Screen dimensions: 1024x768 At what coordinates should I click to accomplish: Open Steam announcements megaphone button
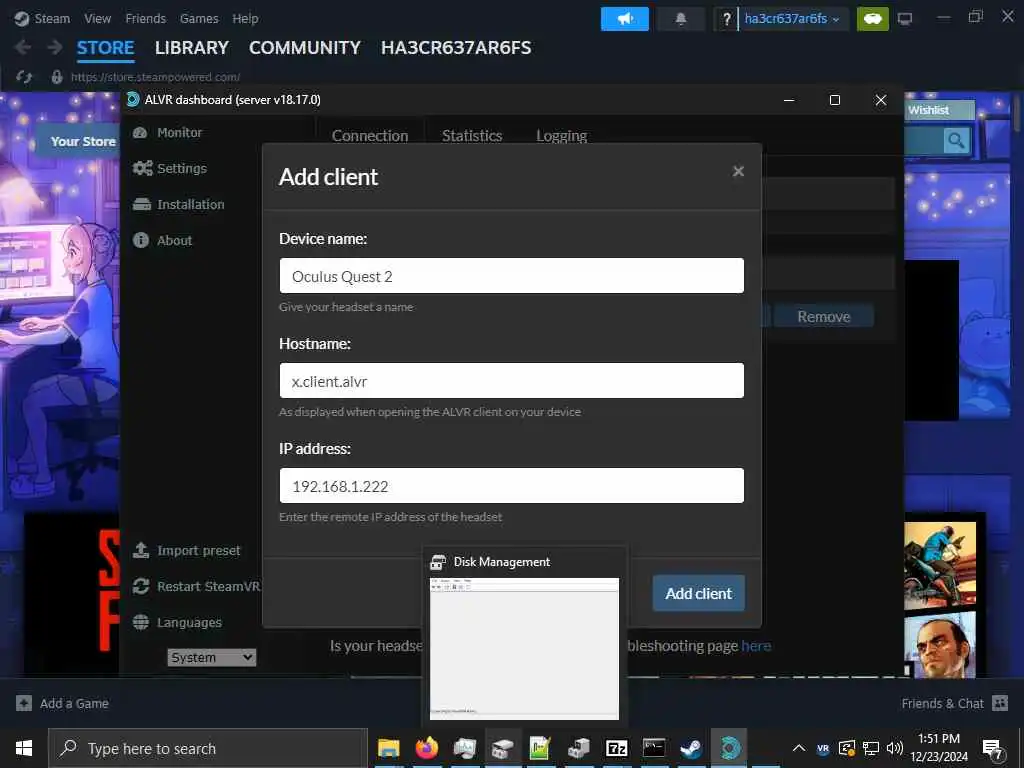(x=625, y=19)
